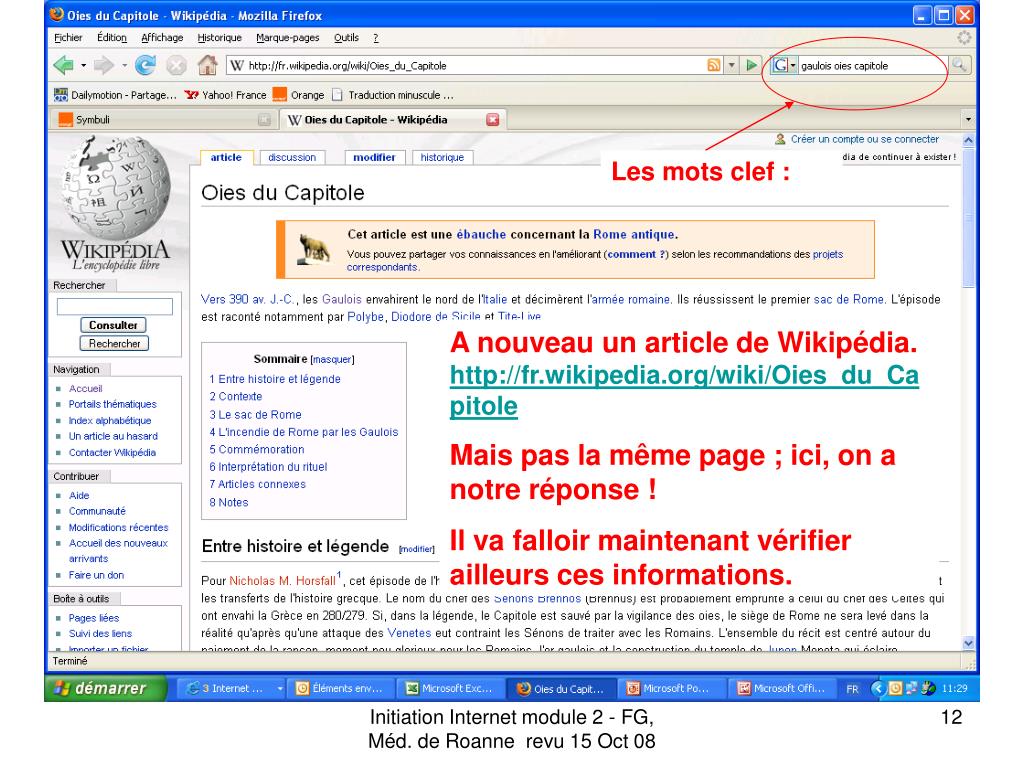
Task: Click the forward arrow navigation button
Action: click(104, 65)
